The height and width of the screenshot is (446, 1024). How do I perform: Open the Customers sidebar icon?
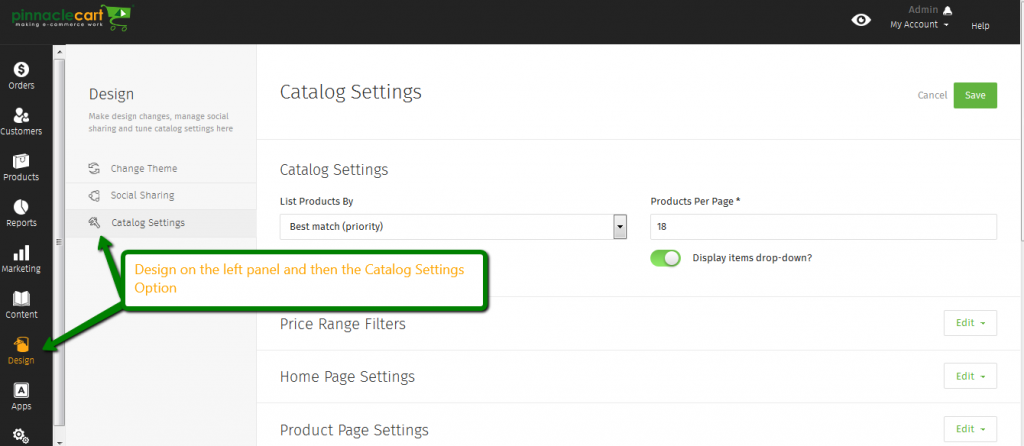point(22,115)
